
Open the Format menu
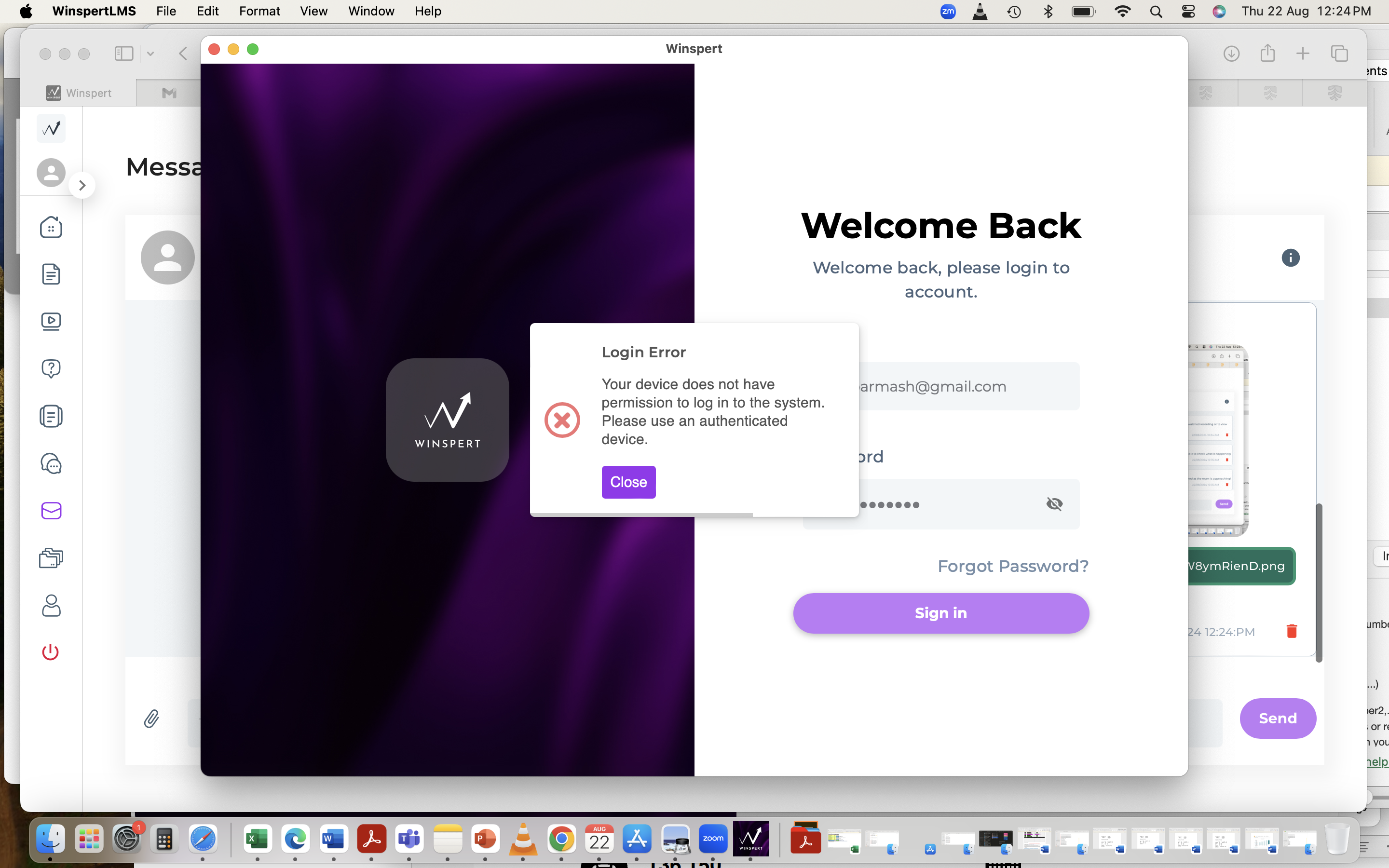[259, 11]
